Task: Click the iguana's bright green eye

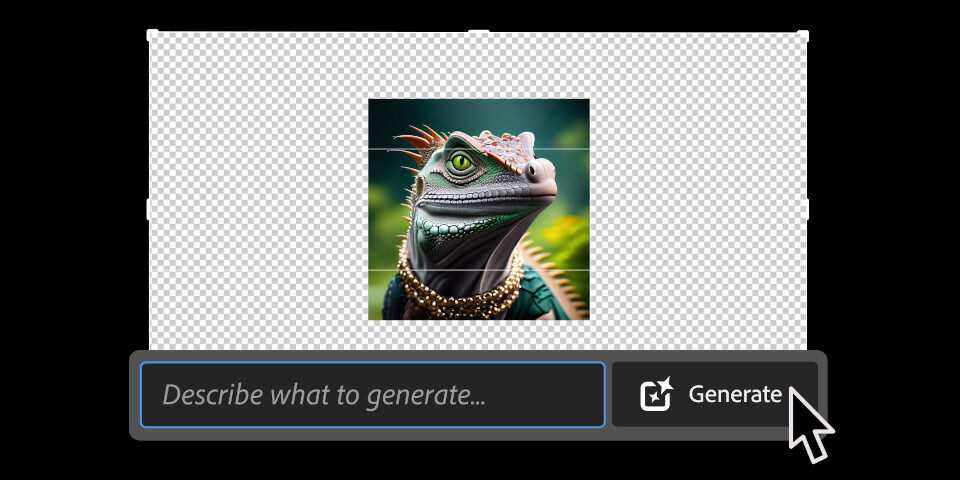Action: tap(460, 161)
